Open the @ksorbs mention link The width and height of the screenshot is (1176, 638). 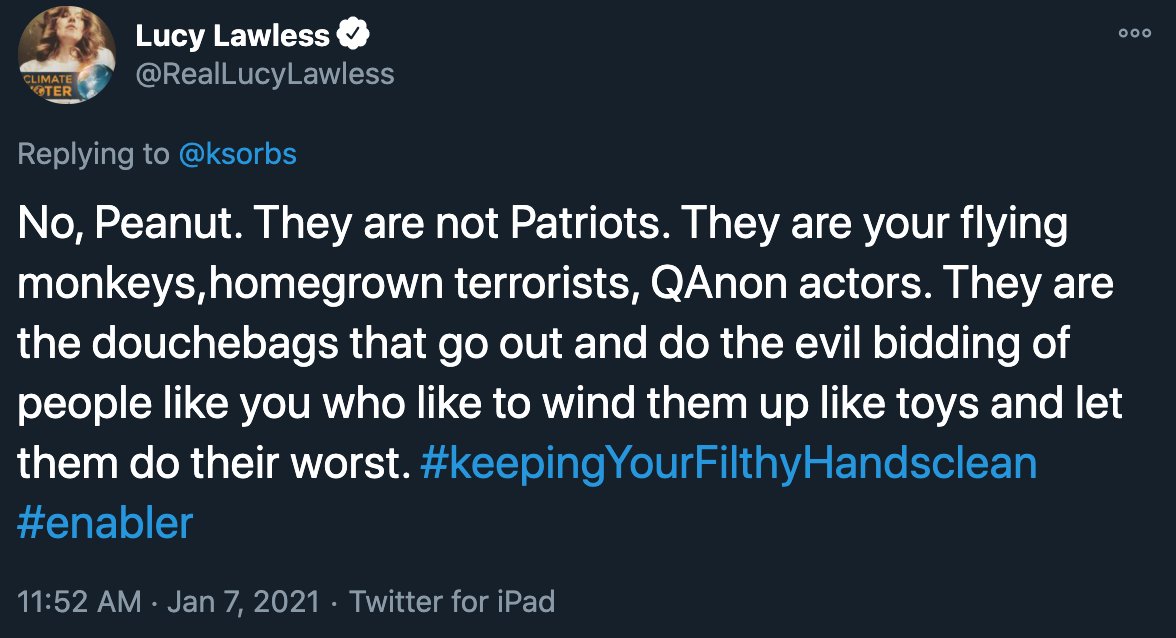pyautogui.click(x=238, y=154)
